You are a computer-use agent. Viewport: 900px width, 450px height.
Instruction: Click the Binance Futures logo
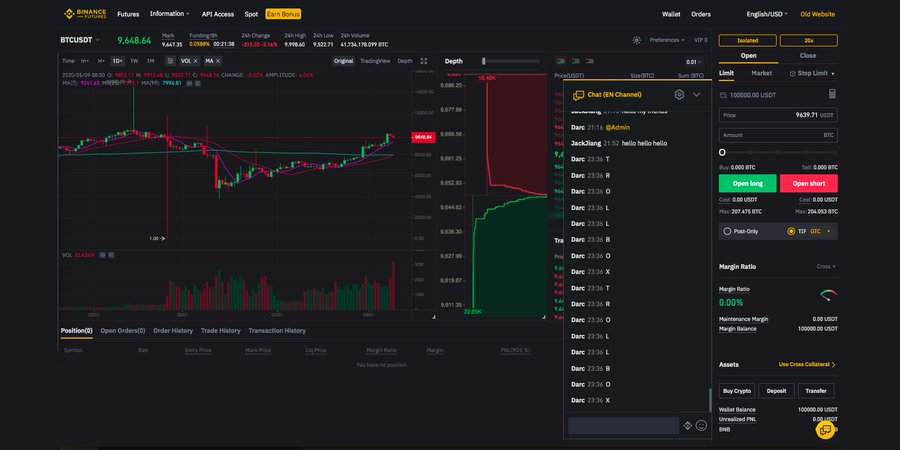pyautogui.click(x=85, y=14)
